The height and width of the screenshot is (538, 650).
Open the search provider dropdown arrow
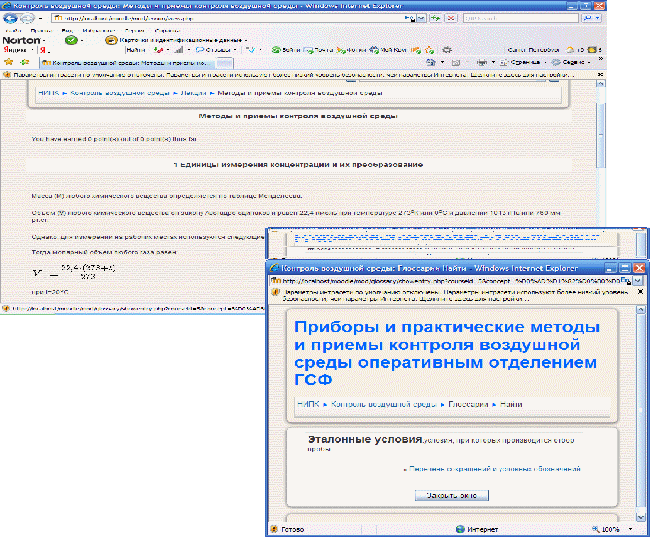597,18
